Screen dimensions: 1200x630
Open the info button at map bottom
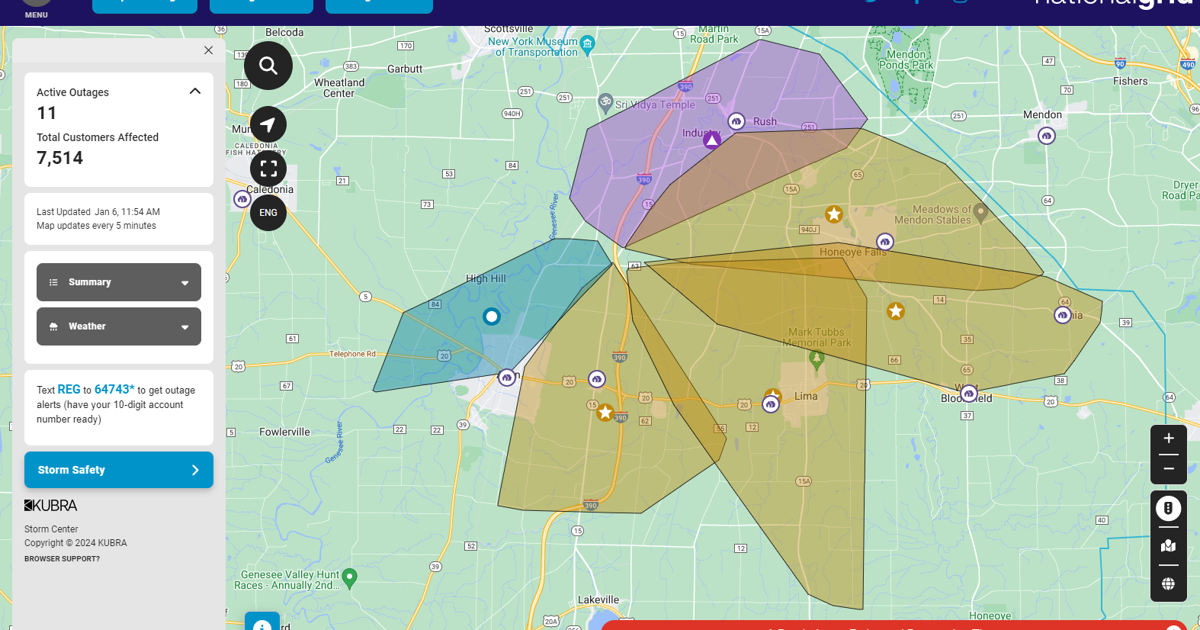(x=262, y=623)
